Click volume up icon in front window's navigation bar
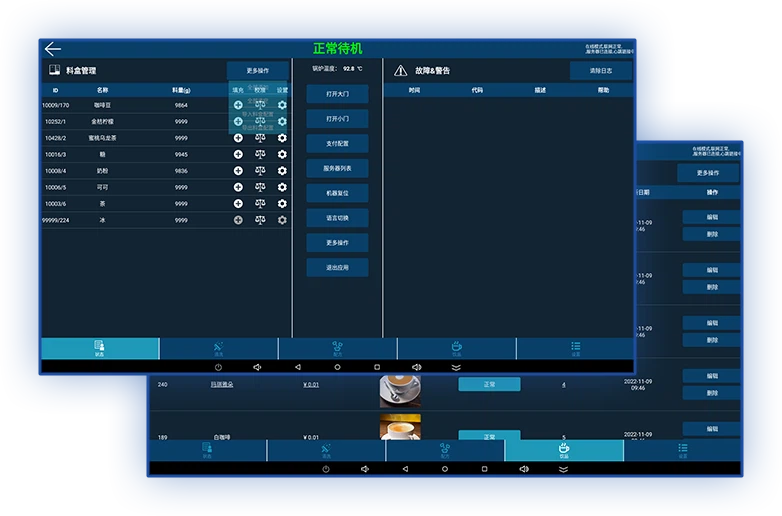This screenshot has width=782, height=516. [417, 367]
